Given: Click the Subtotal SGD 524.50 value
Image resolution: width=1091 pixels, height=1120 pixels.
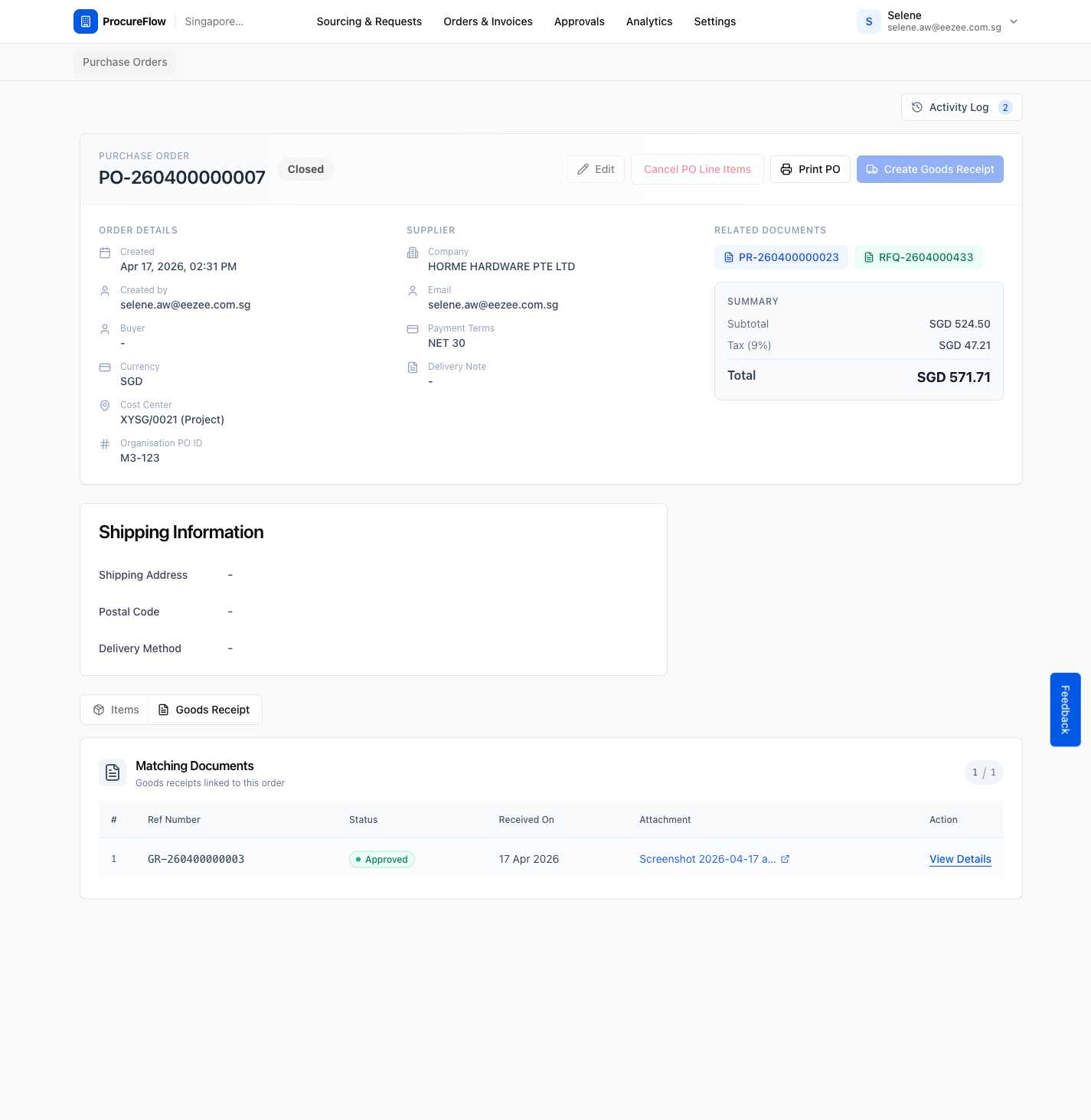Looking at the screenshot, I should pyautogui.click(x=960, y=324).
